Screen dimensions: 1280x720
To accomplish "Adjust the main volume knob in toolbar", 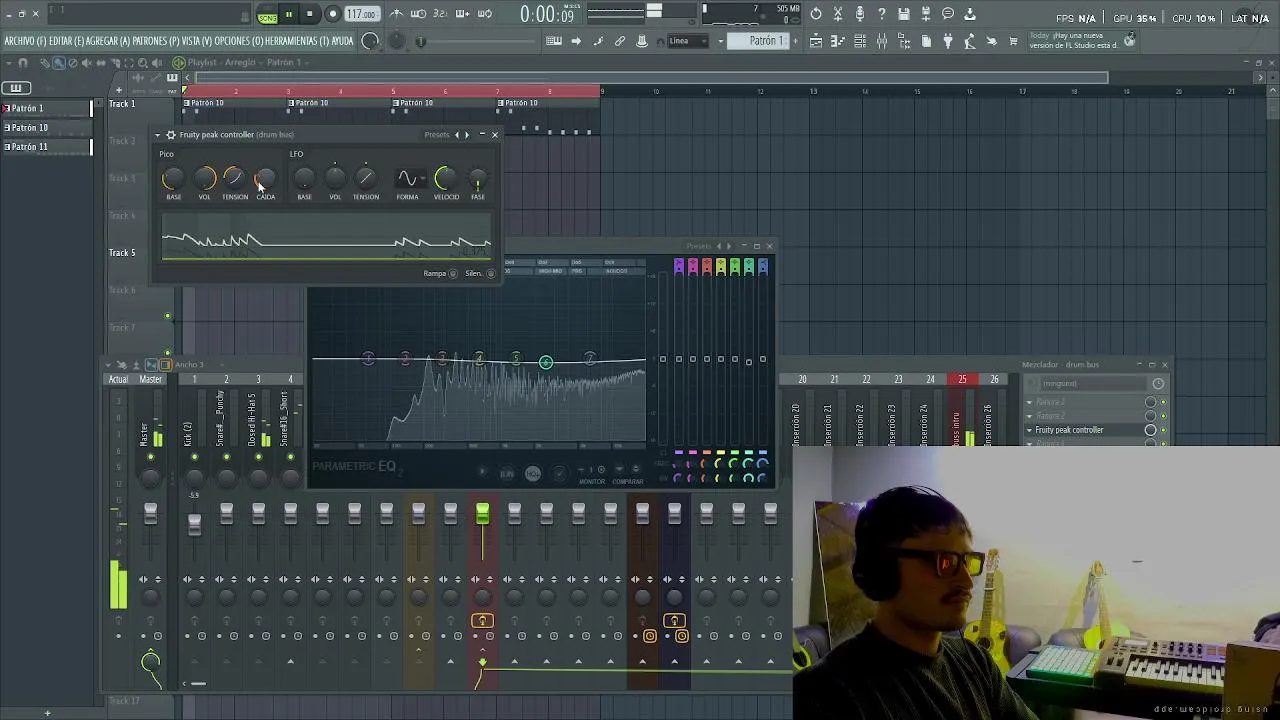I will tap(371, 41).
